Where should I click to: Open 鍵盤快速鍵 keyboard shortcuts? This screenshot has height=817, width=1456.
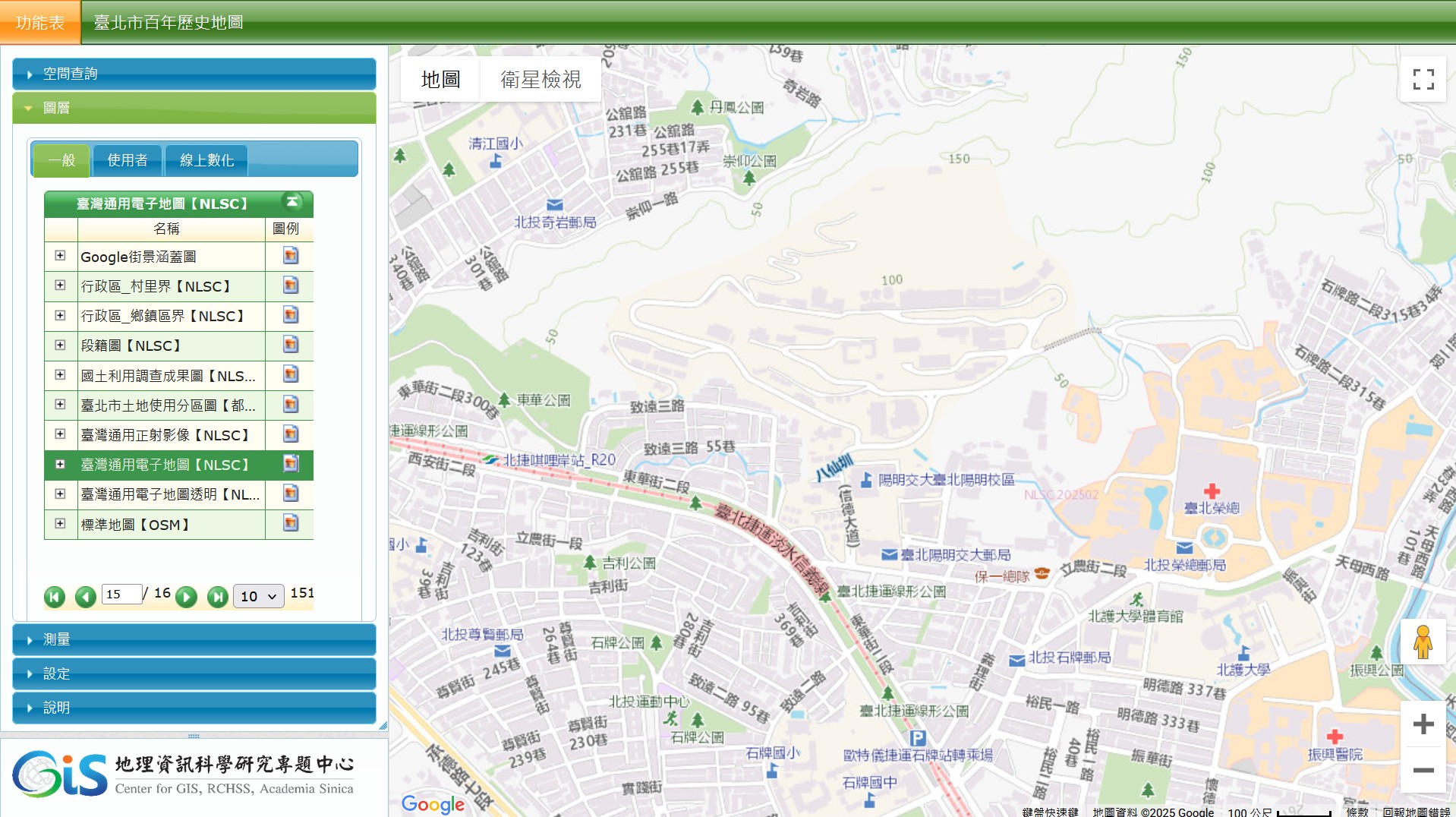(x=1050, y=812)
